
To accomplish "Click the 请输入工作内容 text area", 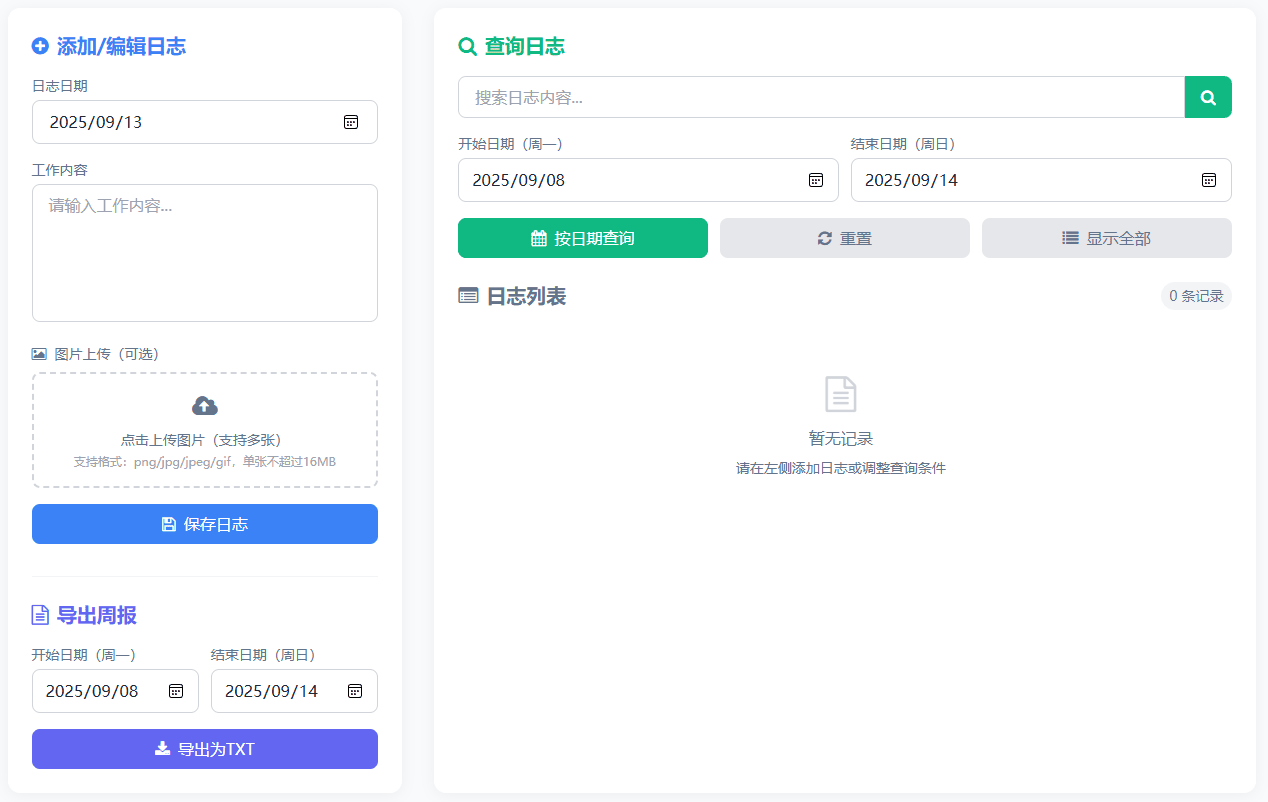I will tap(204, 250).
